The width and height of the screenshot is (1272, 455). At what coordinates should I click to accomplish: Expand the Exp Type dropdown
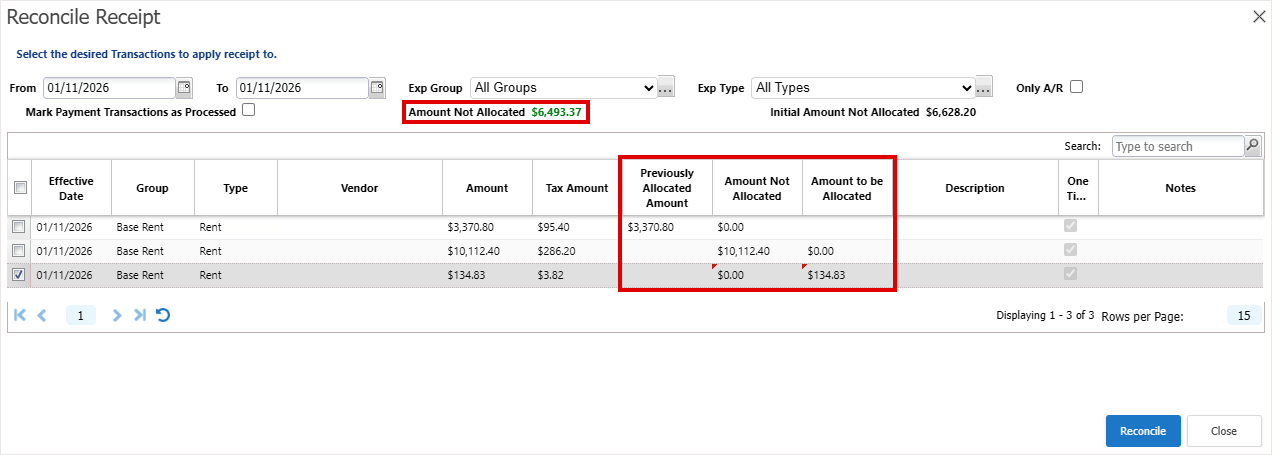[862, 88]
